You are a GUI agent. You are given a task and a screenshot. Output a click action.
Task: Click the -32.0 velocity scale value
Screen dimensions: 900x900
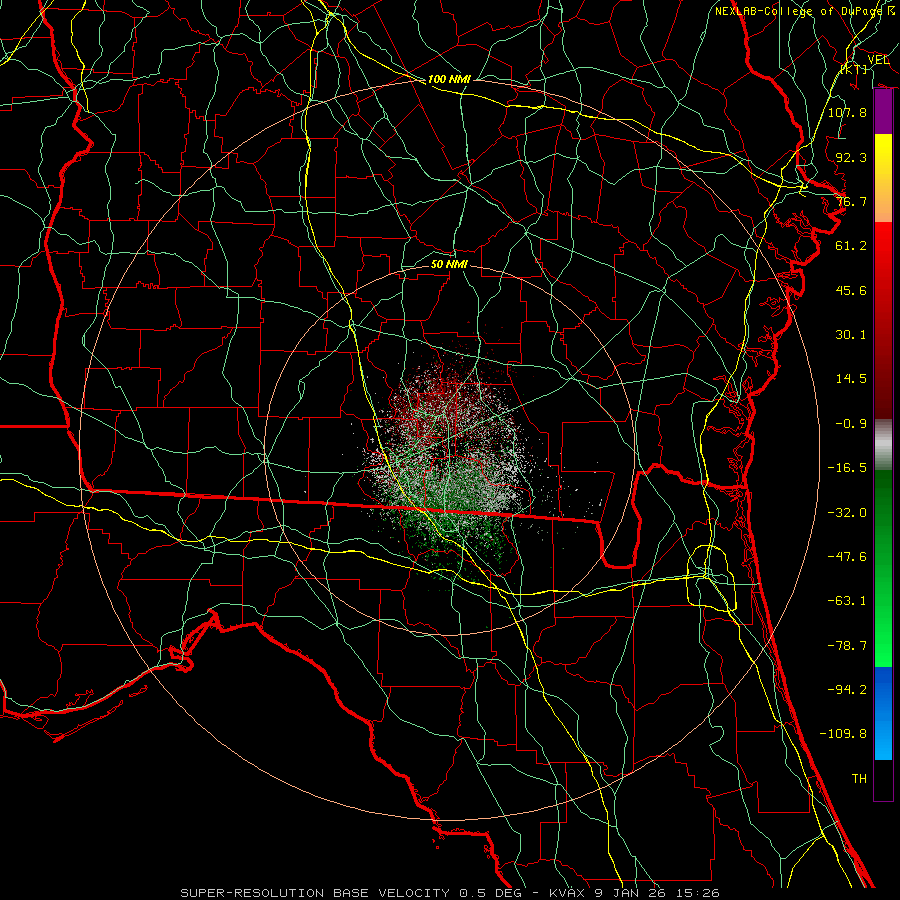(847, 513)
